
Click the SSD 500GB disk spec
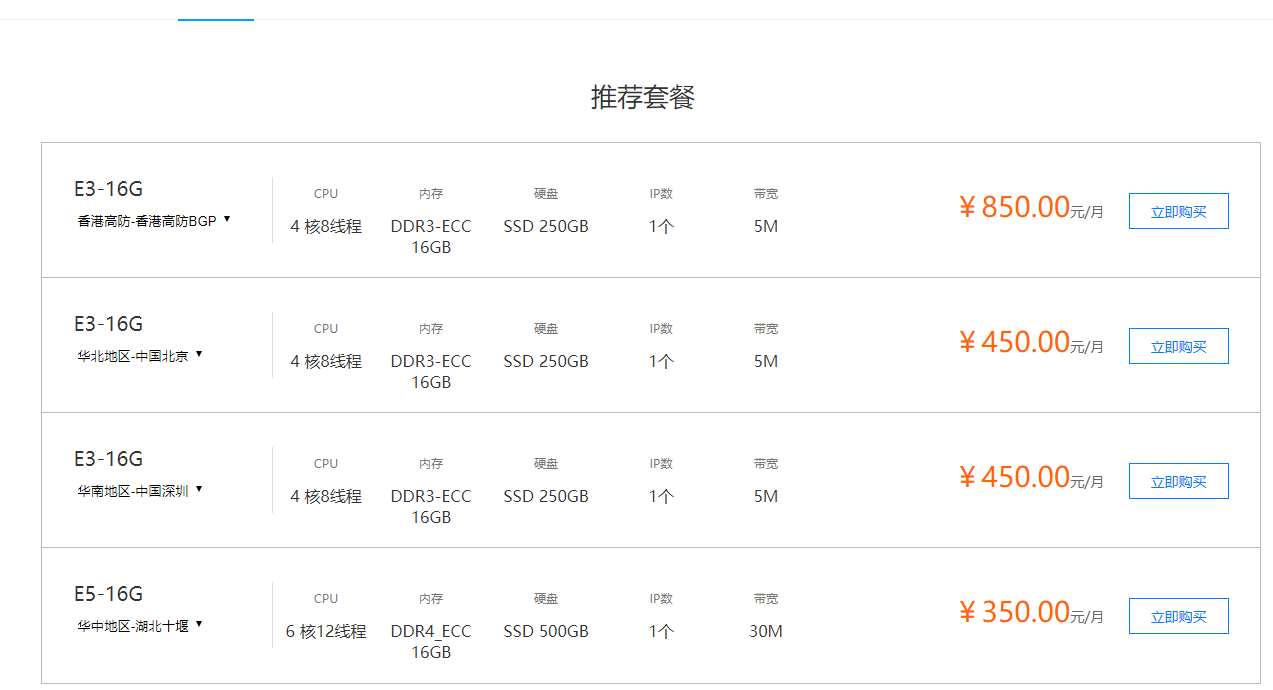[546, 631]
